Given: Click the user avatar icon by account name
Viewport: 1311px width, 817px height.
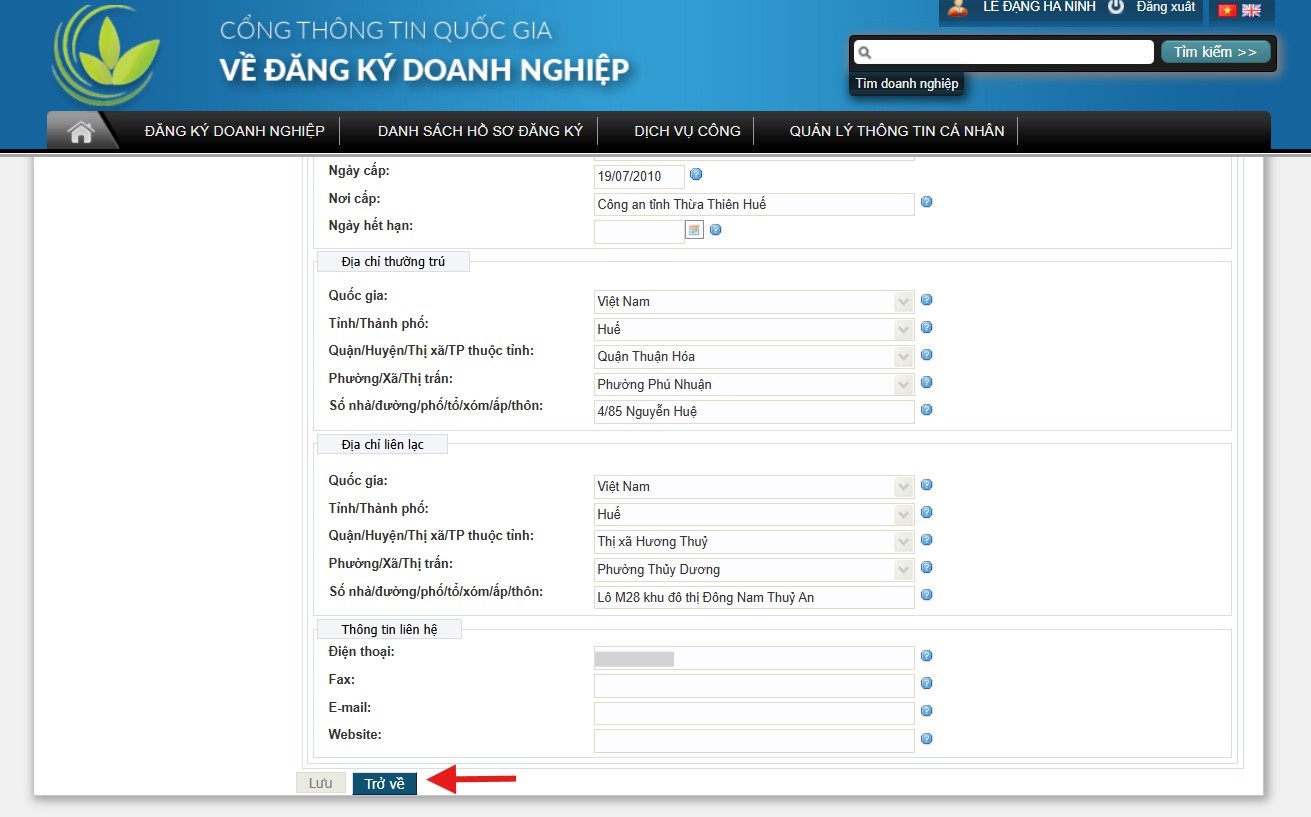Looking at the screenshot, I should 958,8.
